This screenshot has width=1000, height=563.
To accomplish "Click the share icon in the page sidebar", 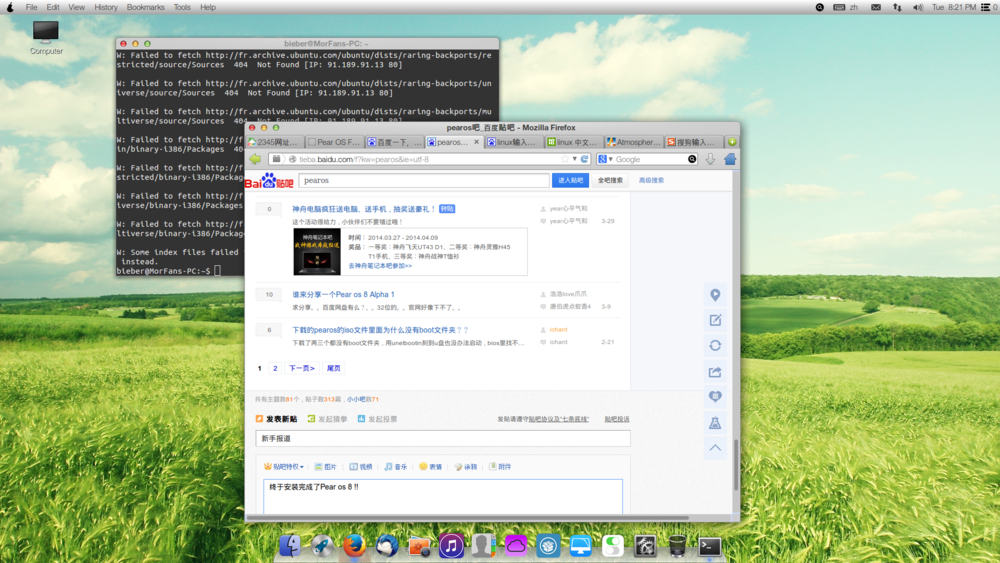I will [715, 372].
